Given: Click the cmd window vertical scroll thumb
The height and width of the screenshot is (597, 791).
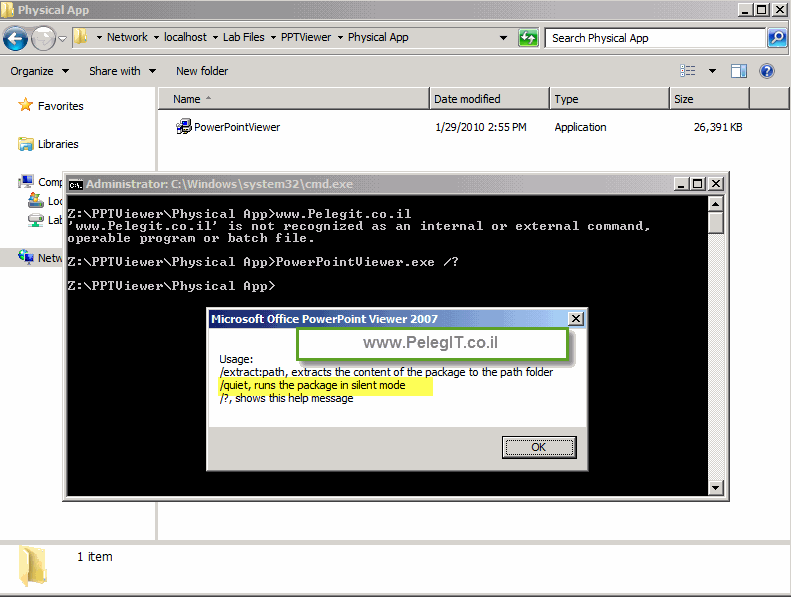Looking at the screenshot, I should [715, 223].
